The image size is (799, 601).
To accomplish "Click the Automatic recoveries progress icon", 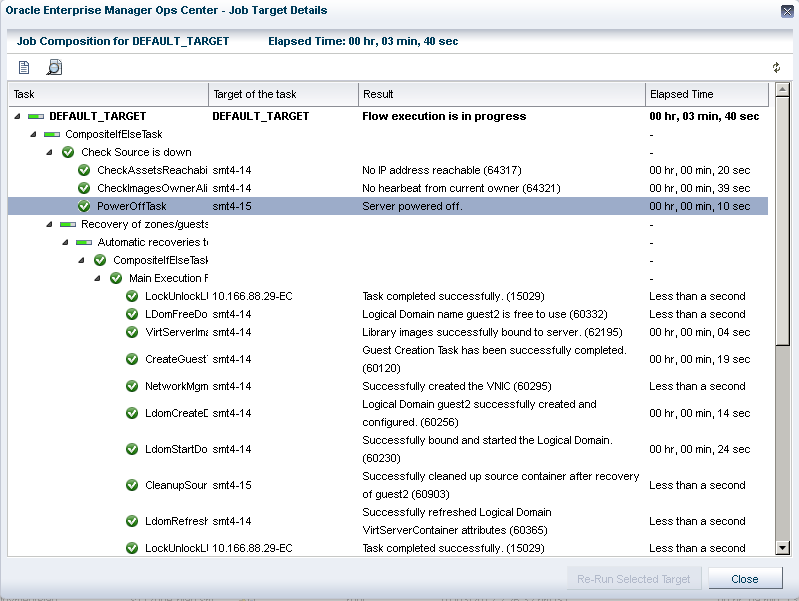I will tap(84, 242).
